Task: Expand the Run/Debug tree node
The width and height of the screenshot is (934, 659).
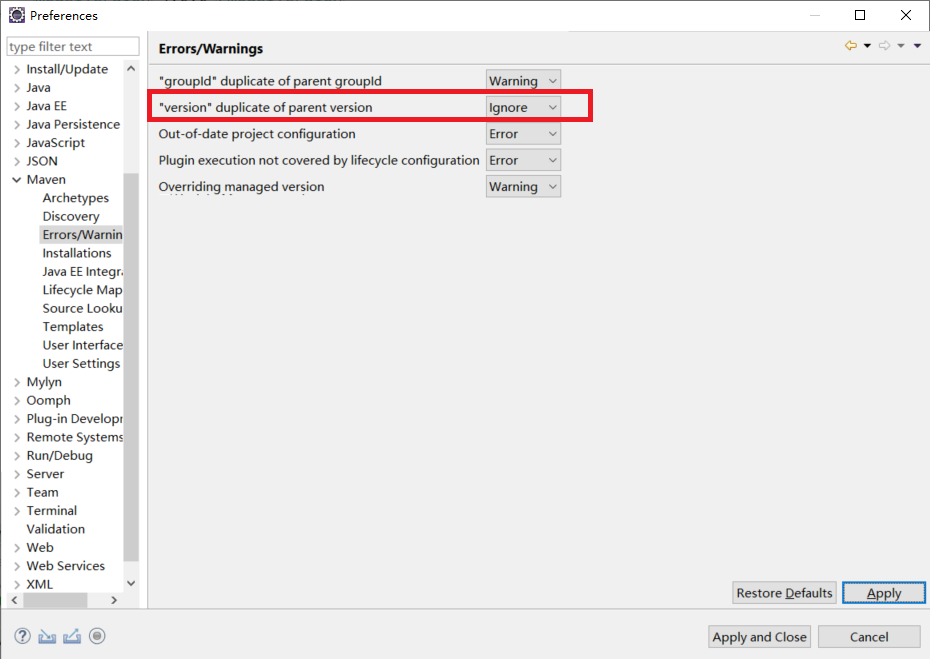Action: pos(16,456)
